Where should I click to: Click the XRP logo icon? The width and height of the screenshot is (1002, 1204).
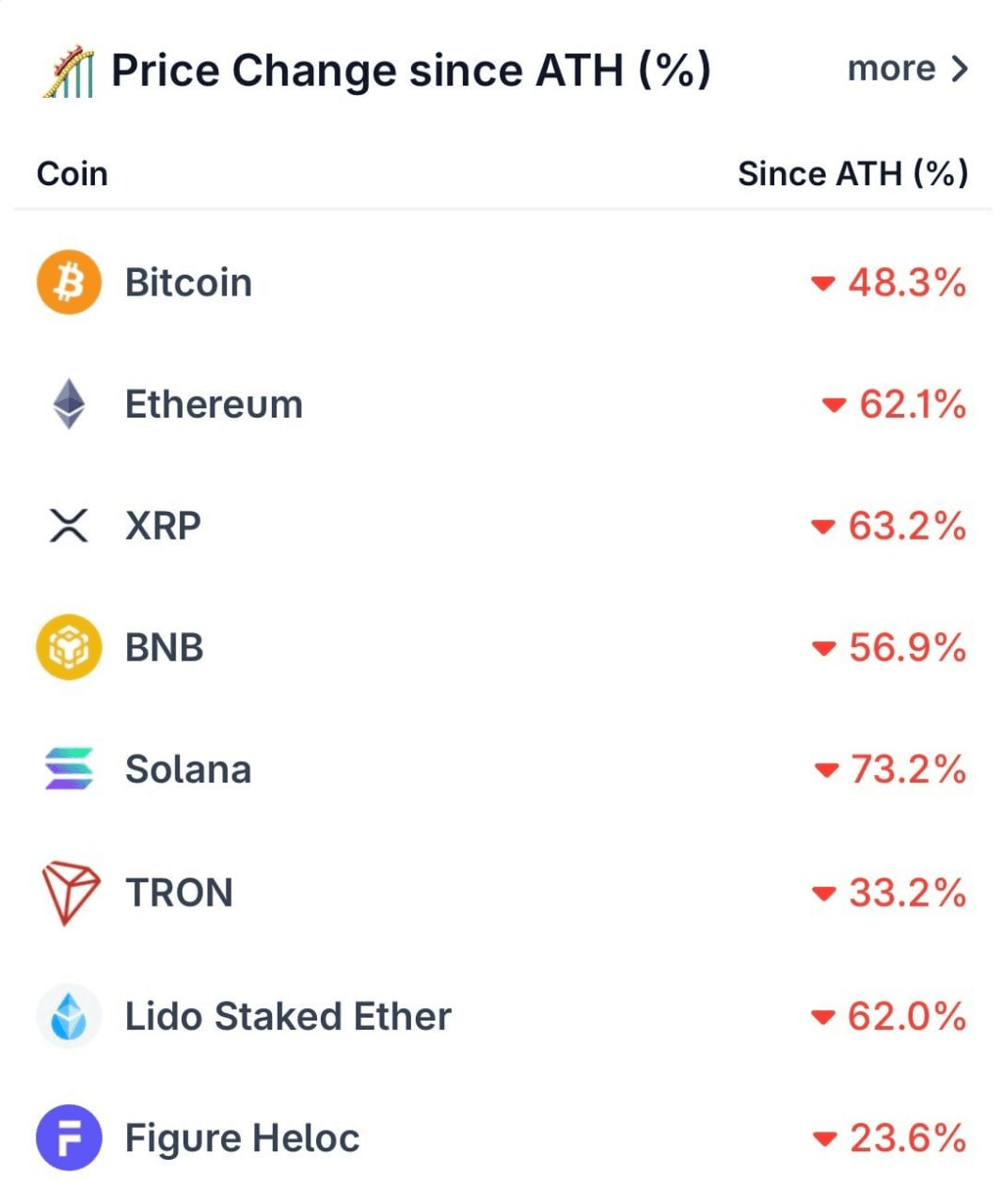(x=69, y=526)
